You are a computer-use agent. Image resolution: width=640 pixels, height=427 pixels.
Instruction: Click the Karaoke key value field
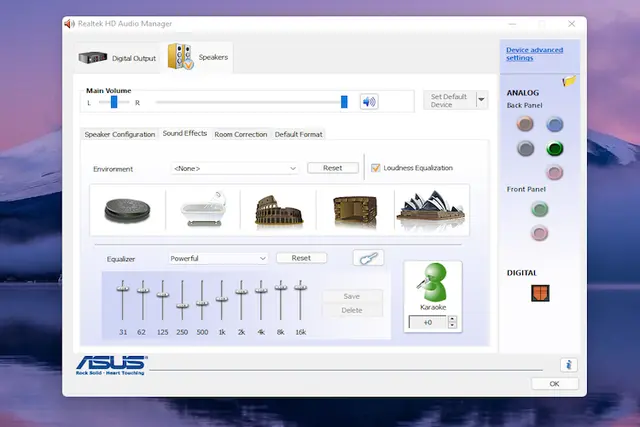coord(428,322)
